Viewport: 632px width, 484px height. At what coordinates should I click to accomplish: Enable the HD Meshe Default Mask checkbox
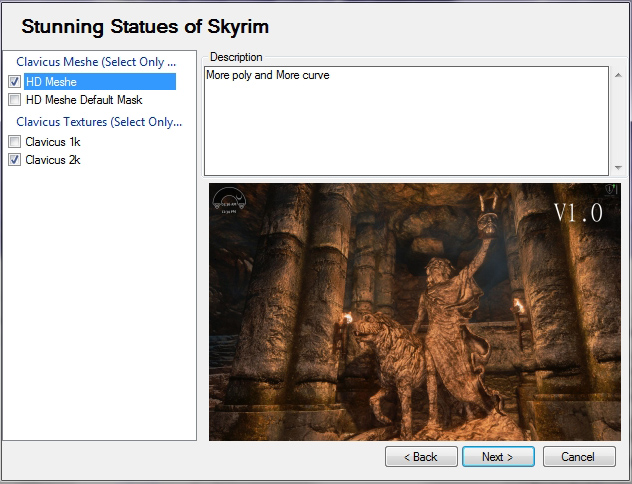[x=15, y=100]
